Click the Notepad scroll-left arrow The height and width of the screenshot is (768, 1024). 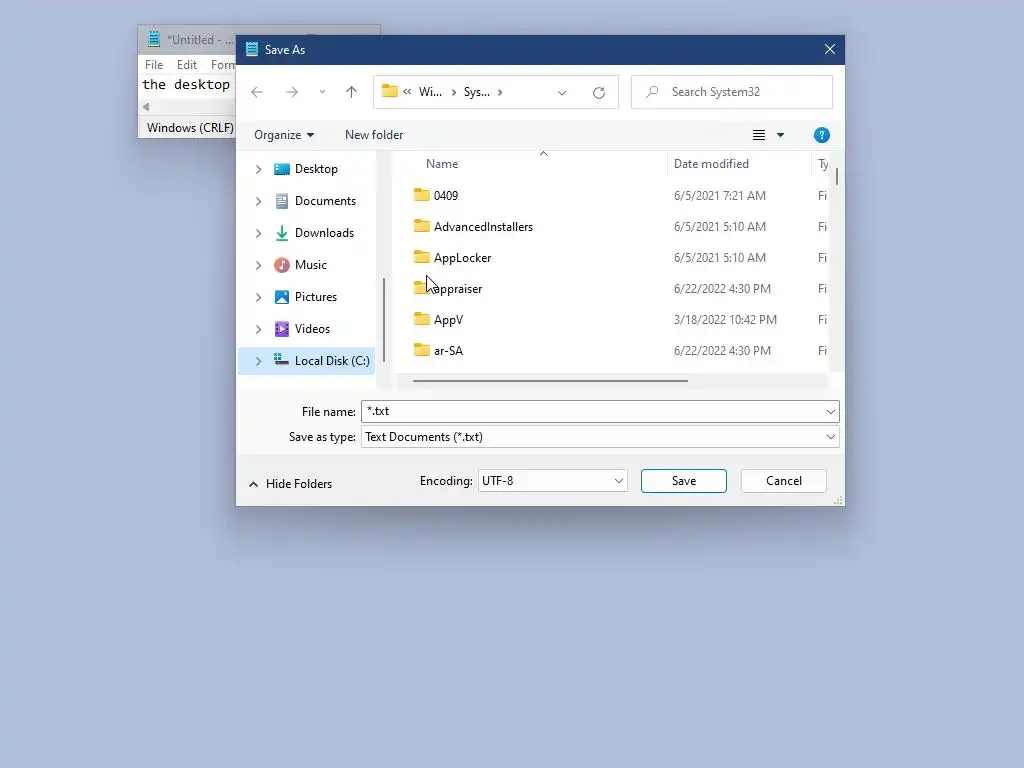(x=146, y=106)
